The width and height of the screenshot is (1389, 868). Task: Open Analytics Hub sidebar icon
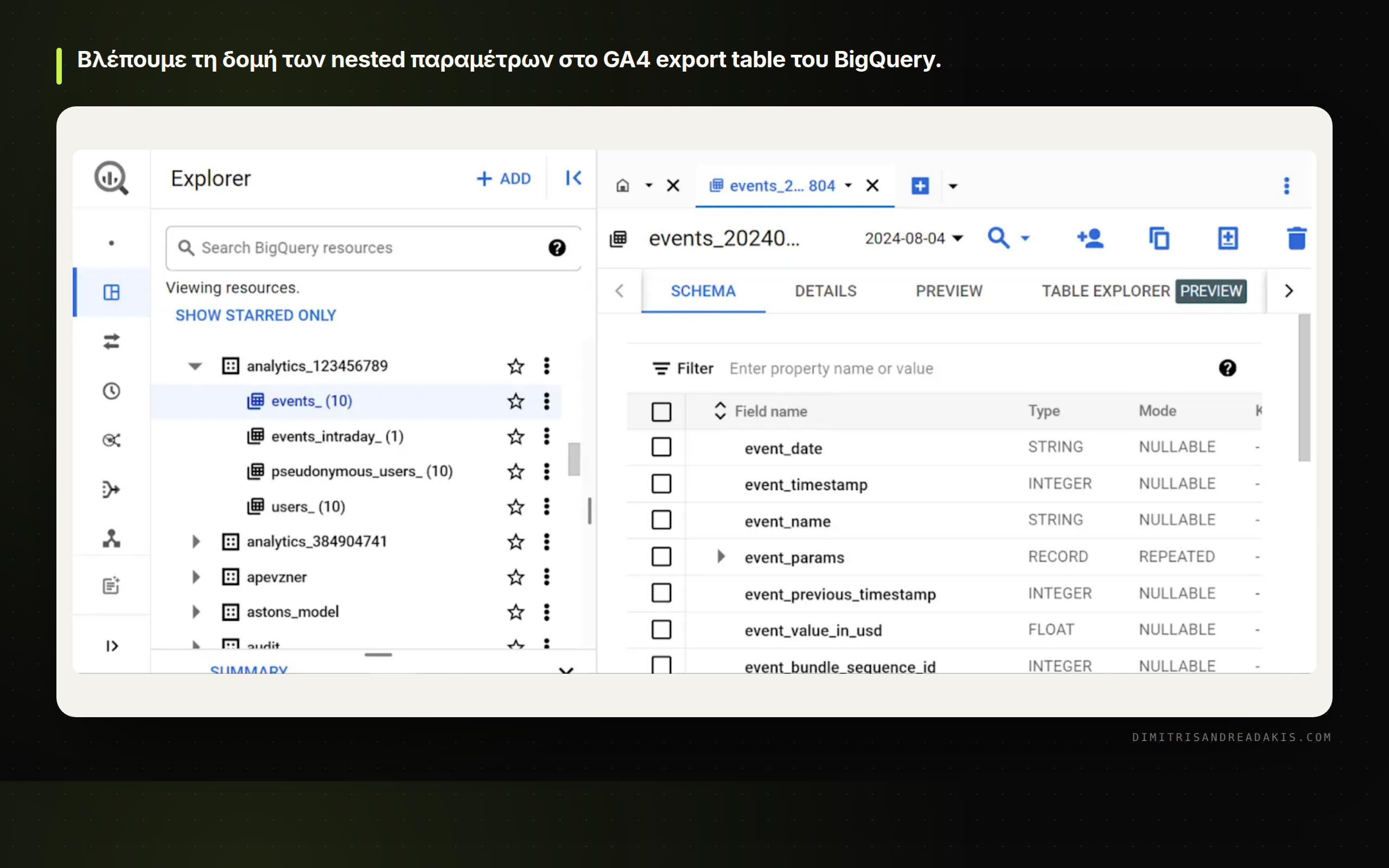(x=111, y=441)
